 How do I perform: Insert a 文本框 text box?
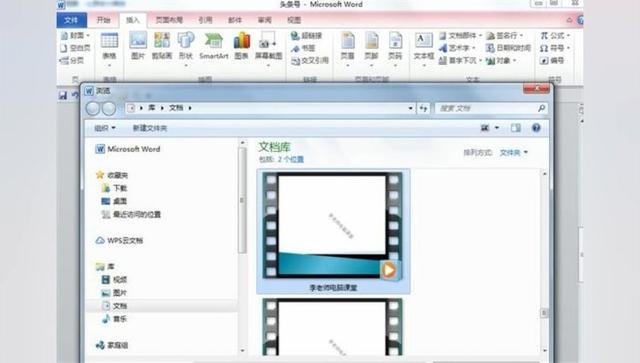pyautogui.click(x=424, y=49)
